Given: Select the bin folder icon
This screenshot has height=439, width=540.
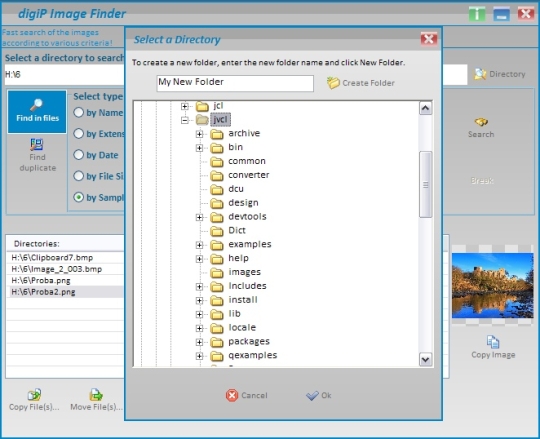Looking at the screenshot, I should tap(217, 148).
